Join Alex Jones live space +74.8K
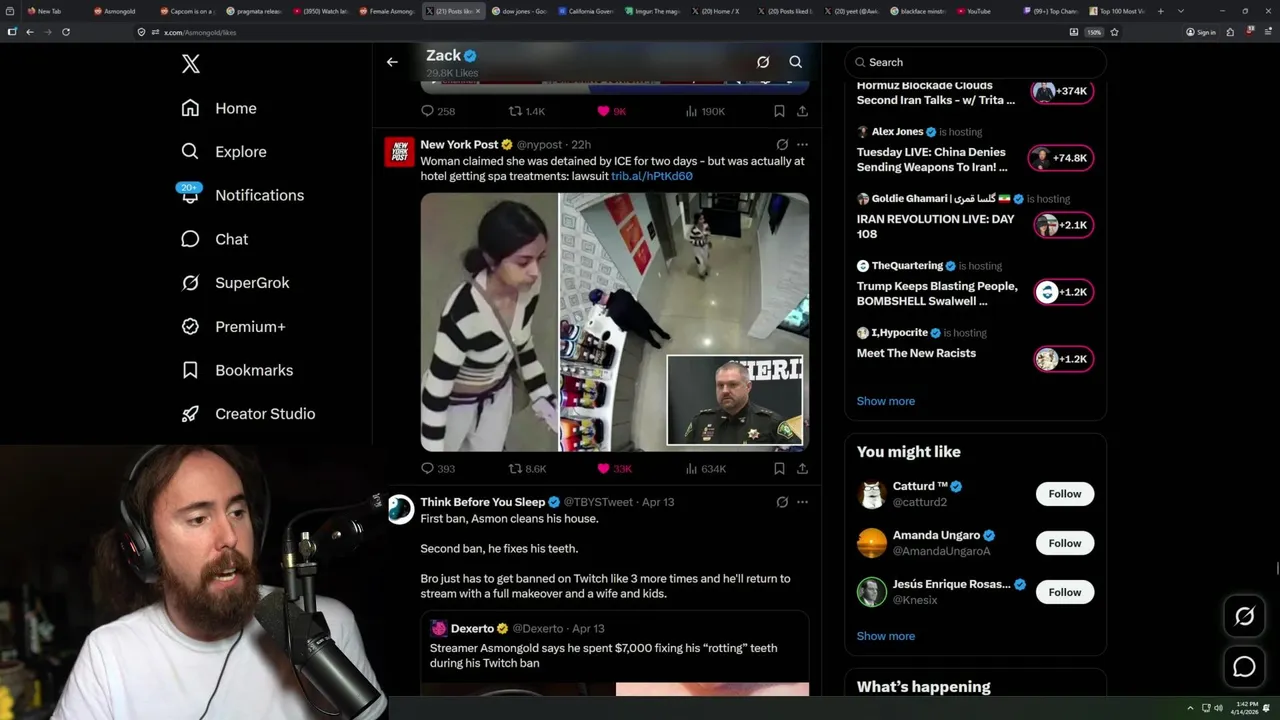 coord(1061,158)
